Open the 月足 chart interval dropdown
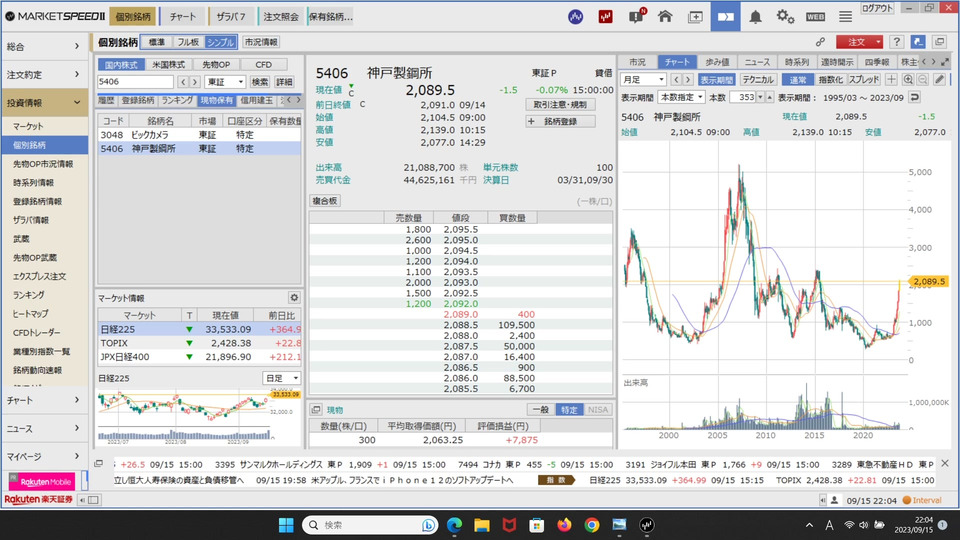This screenshot has width=960, height=540. tap(643, 80)
